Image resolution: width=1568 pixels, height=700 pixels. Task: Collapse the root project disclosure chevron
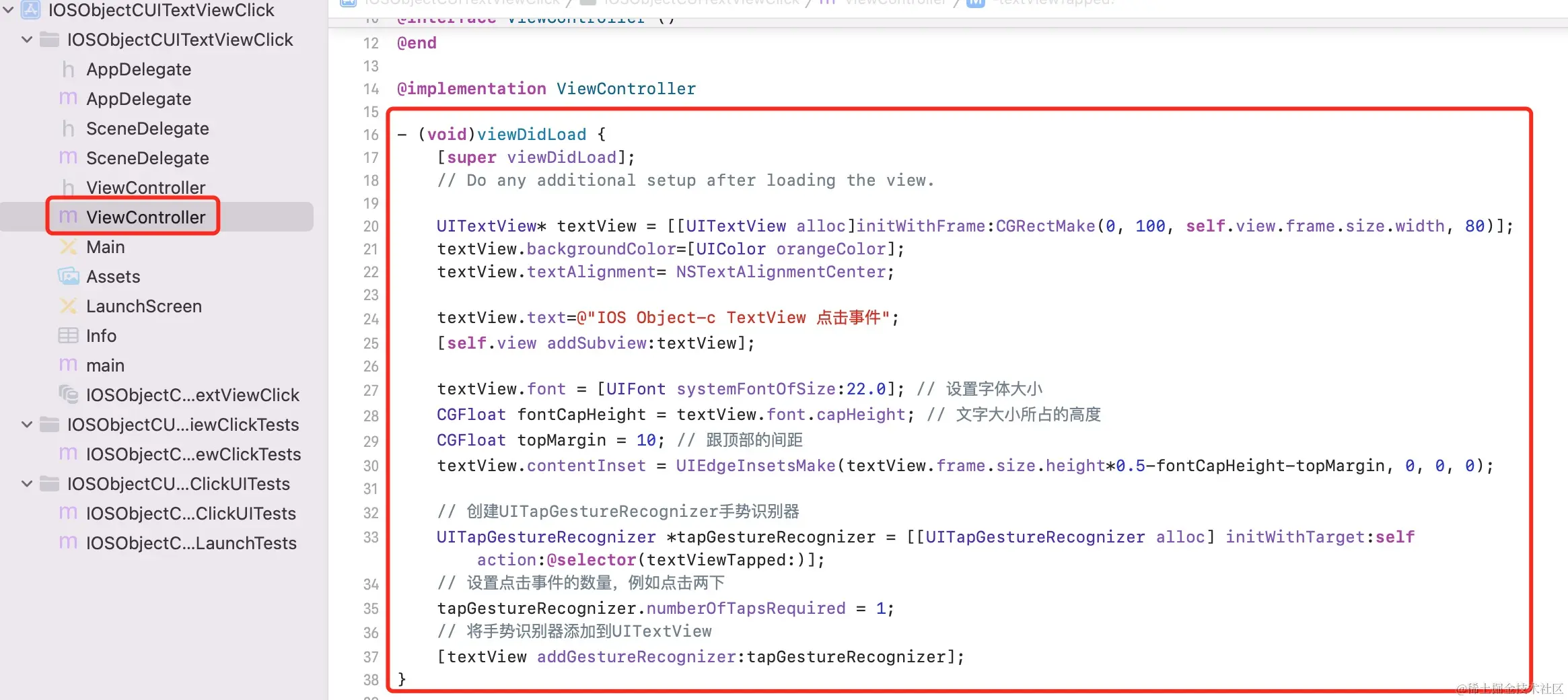coord(8,9)
